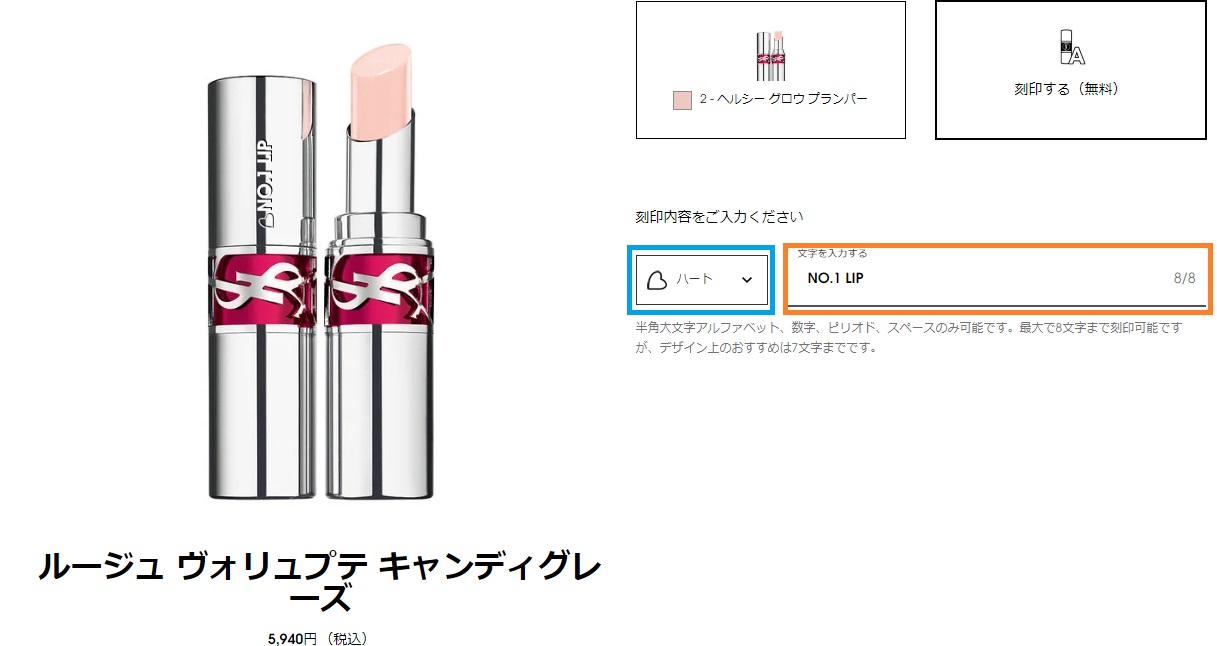The height and width of the screenshot is (646, 1217).
Task: Click the engraving icon above 刻印する
Action: tap(1071, 48)
